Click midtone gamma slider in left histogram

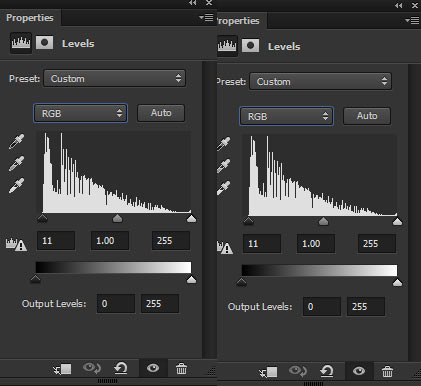pyautogui.click(x=117, y=218)
